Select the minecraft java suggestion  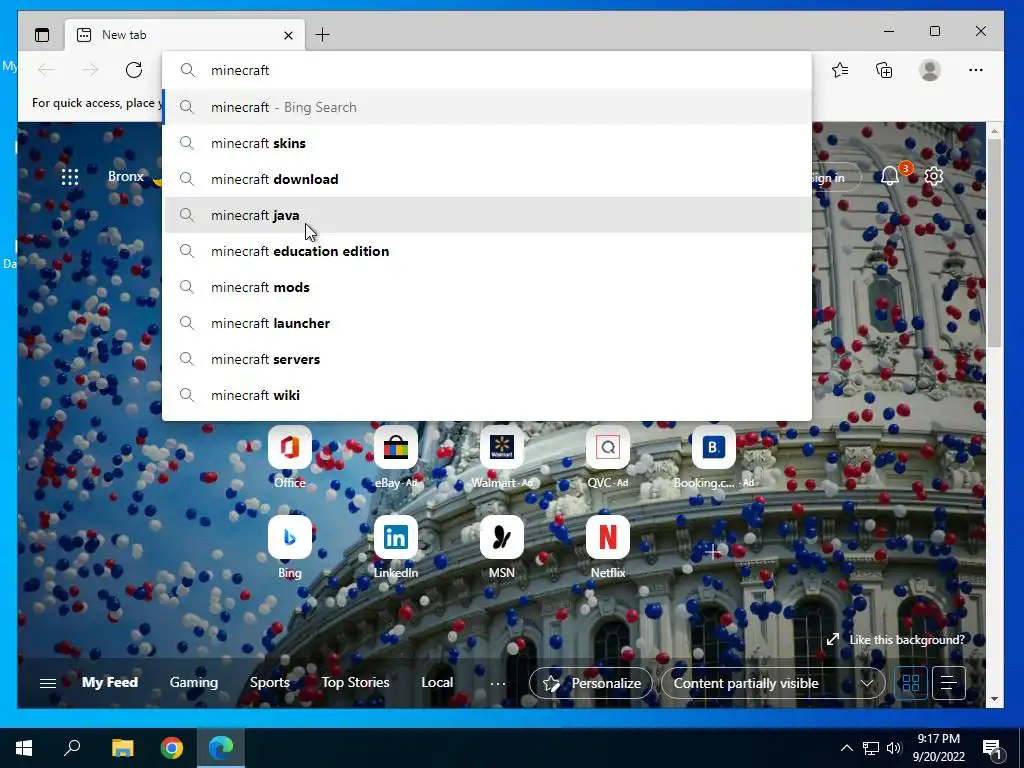[x=487, y=215]
